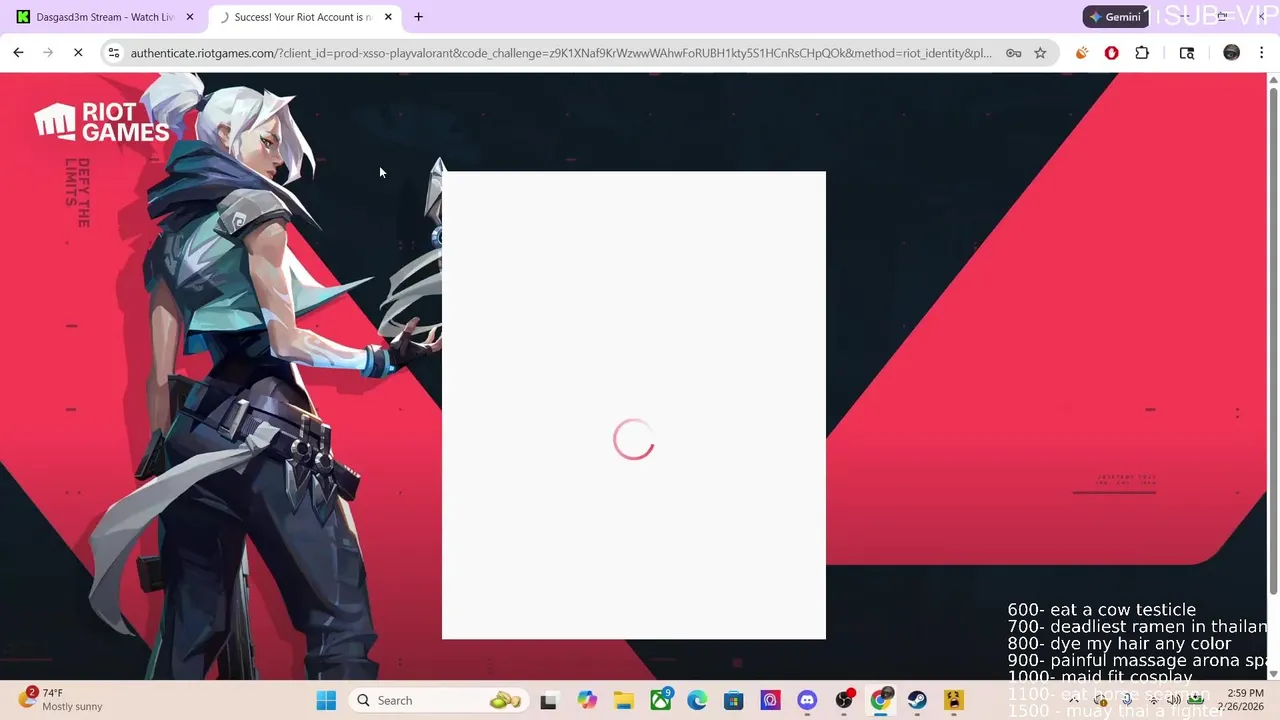Click the Gemini button
The width and height of the screenshot is (1280, 720).
click(x=1115, y=17)
